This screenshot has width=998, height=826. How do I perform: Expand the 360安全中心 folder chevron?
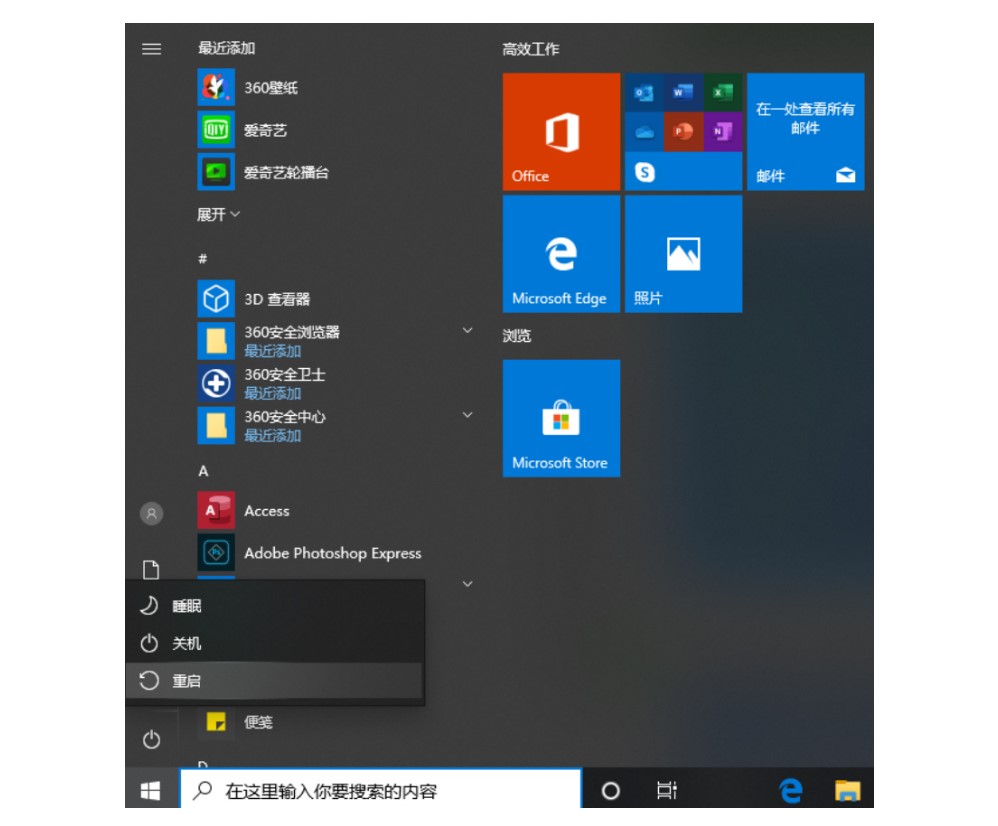click(467, 415)
